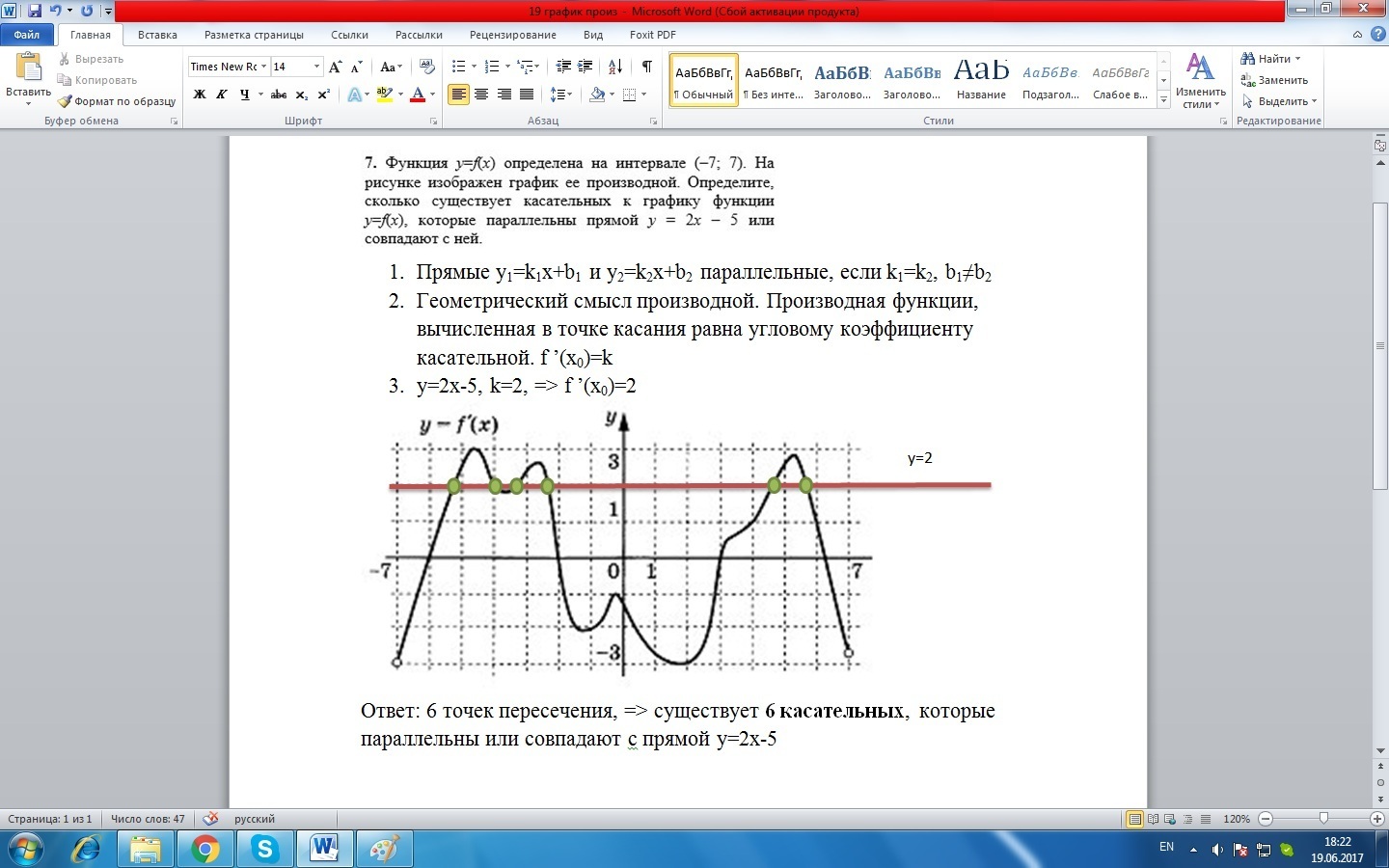Open Internet Explorer from the taskbar
This screenshot has height=868, width=1389.
87,850
